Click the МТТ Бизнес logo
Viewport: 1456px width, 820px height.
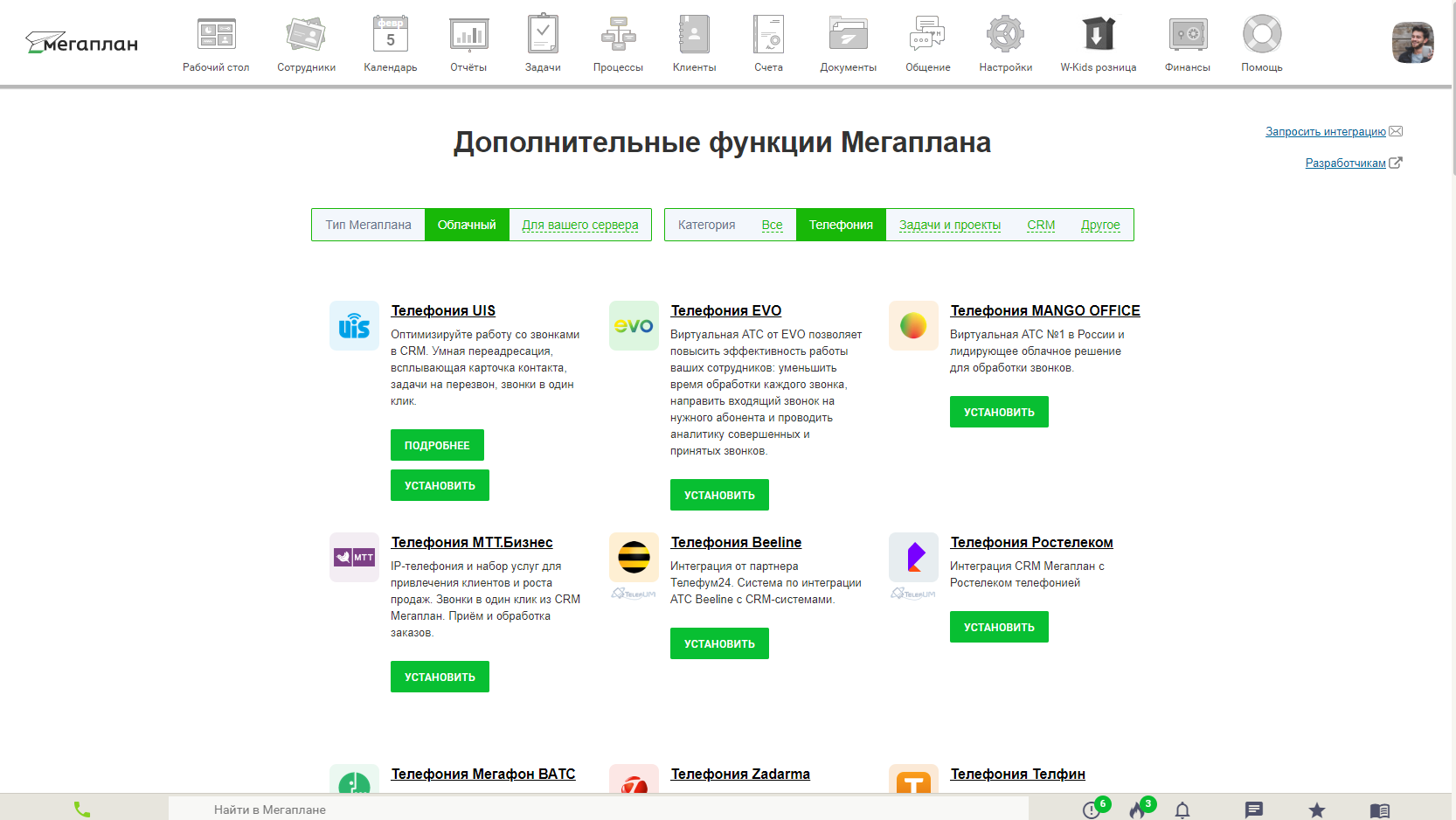click(354, 557)
